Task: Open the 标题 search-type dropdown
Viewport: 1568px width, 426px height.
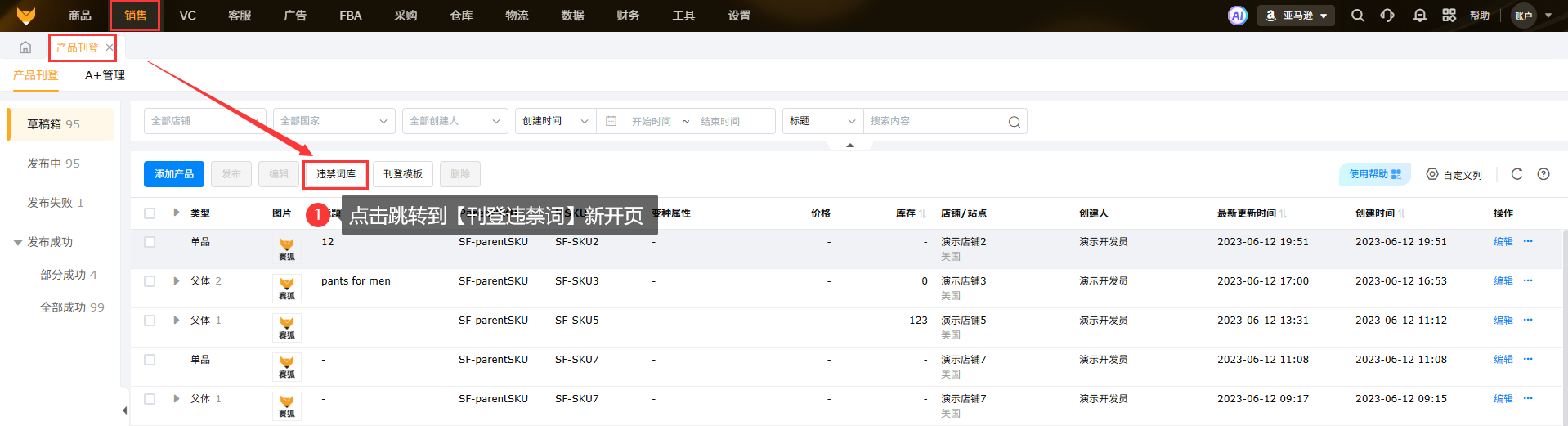Action: click(x=823, y=121)
